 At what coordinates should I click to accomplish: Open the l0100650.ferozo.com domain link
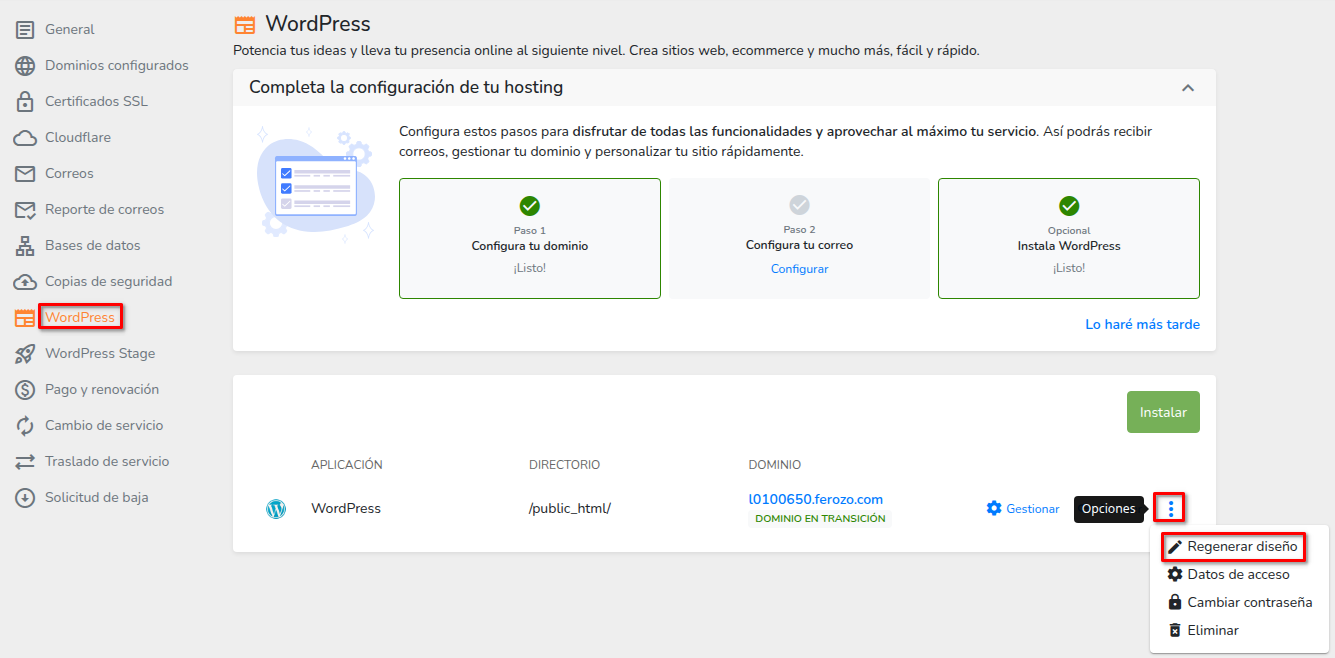[x=815, y=500]
